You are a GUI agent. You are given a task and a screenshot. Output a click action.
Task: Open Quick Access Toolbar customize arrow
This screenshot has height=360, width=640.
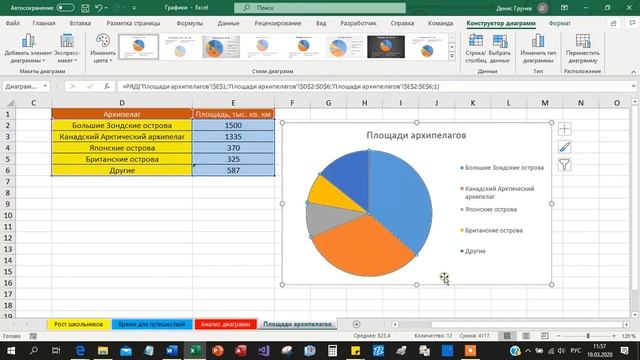[x=134, y=8]
